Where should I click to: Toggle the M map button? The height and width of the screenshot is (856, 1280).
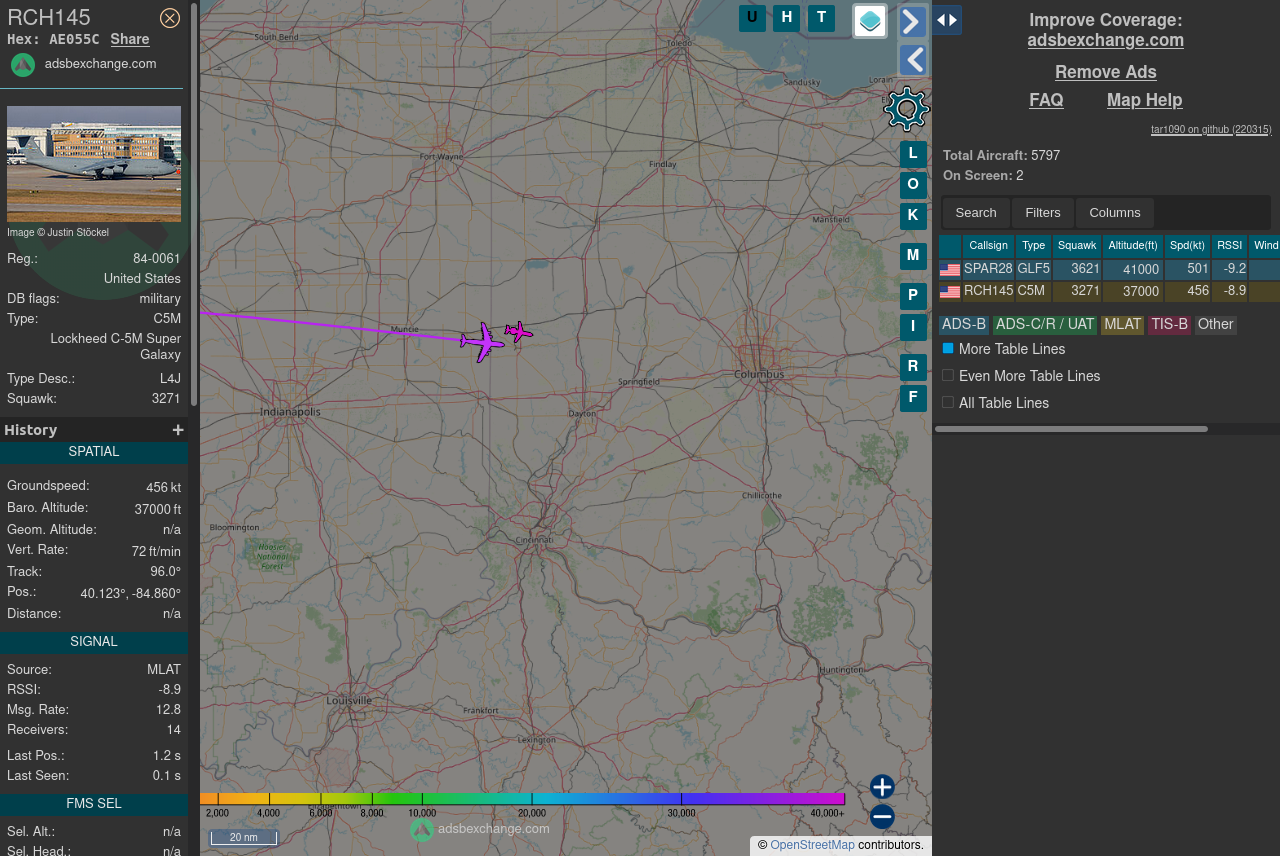point(913,256)
